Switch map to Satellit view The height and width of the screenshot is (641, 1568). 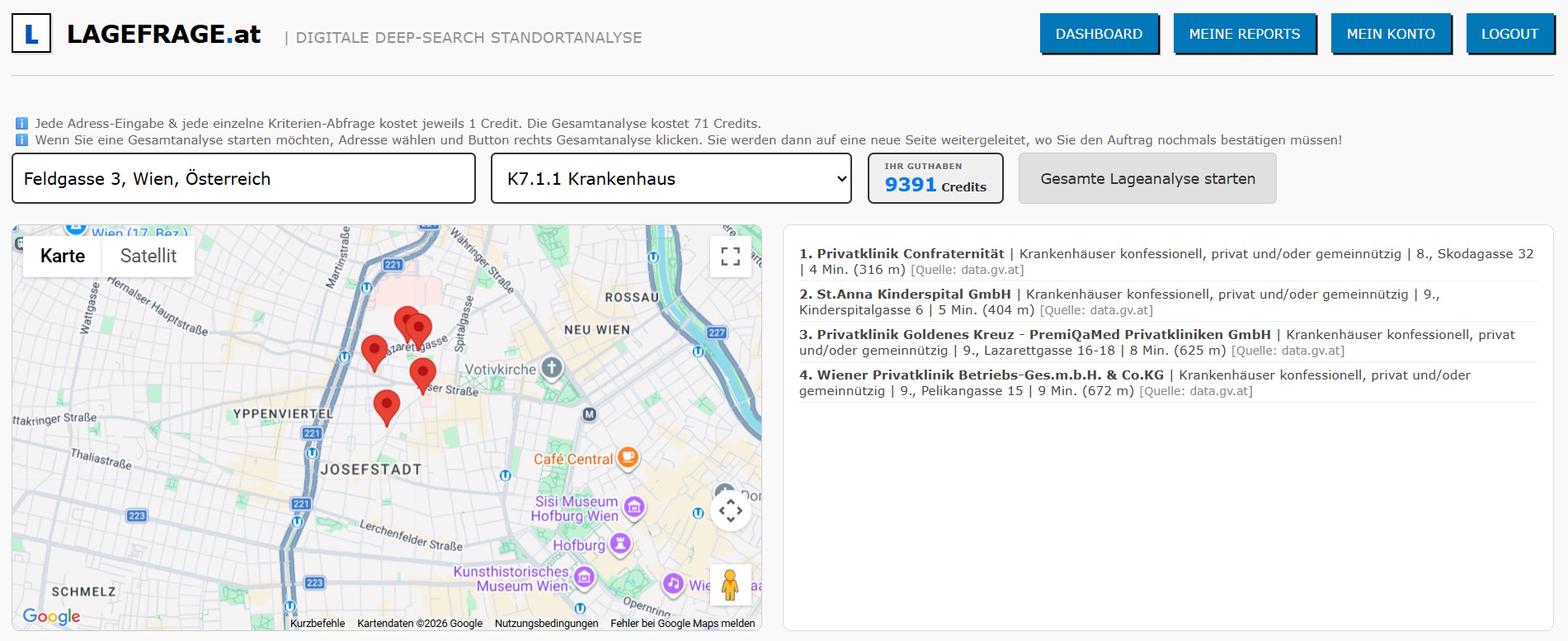point(148,256)
